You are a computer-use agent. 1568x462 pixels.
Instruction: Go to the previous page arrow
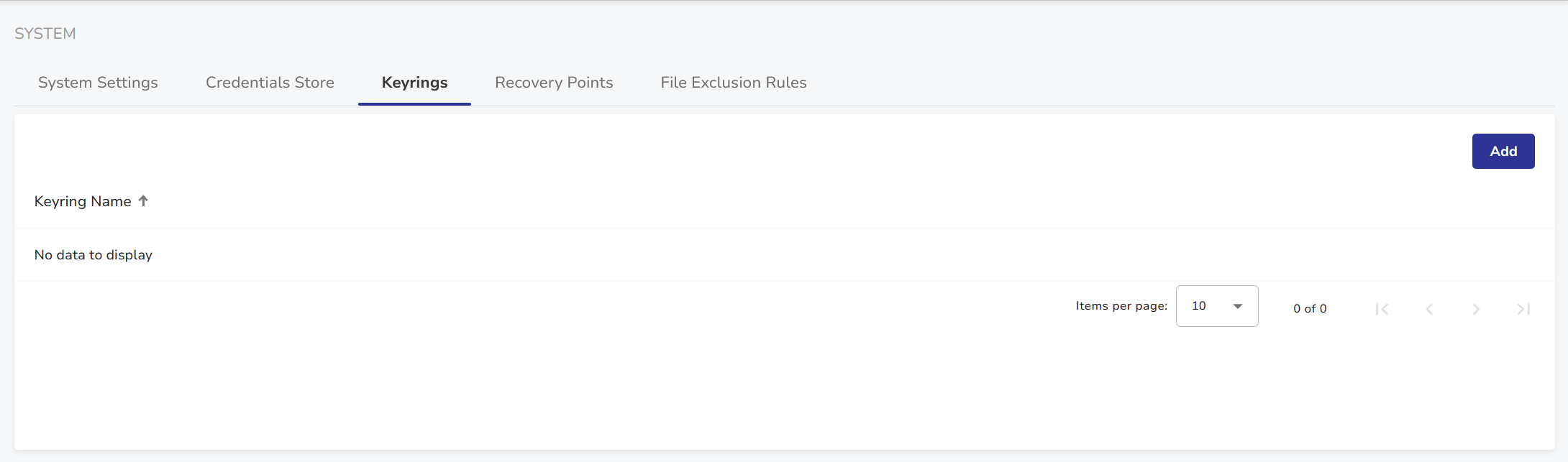tap(1429, 309)
